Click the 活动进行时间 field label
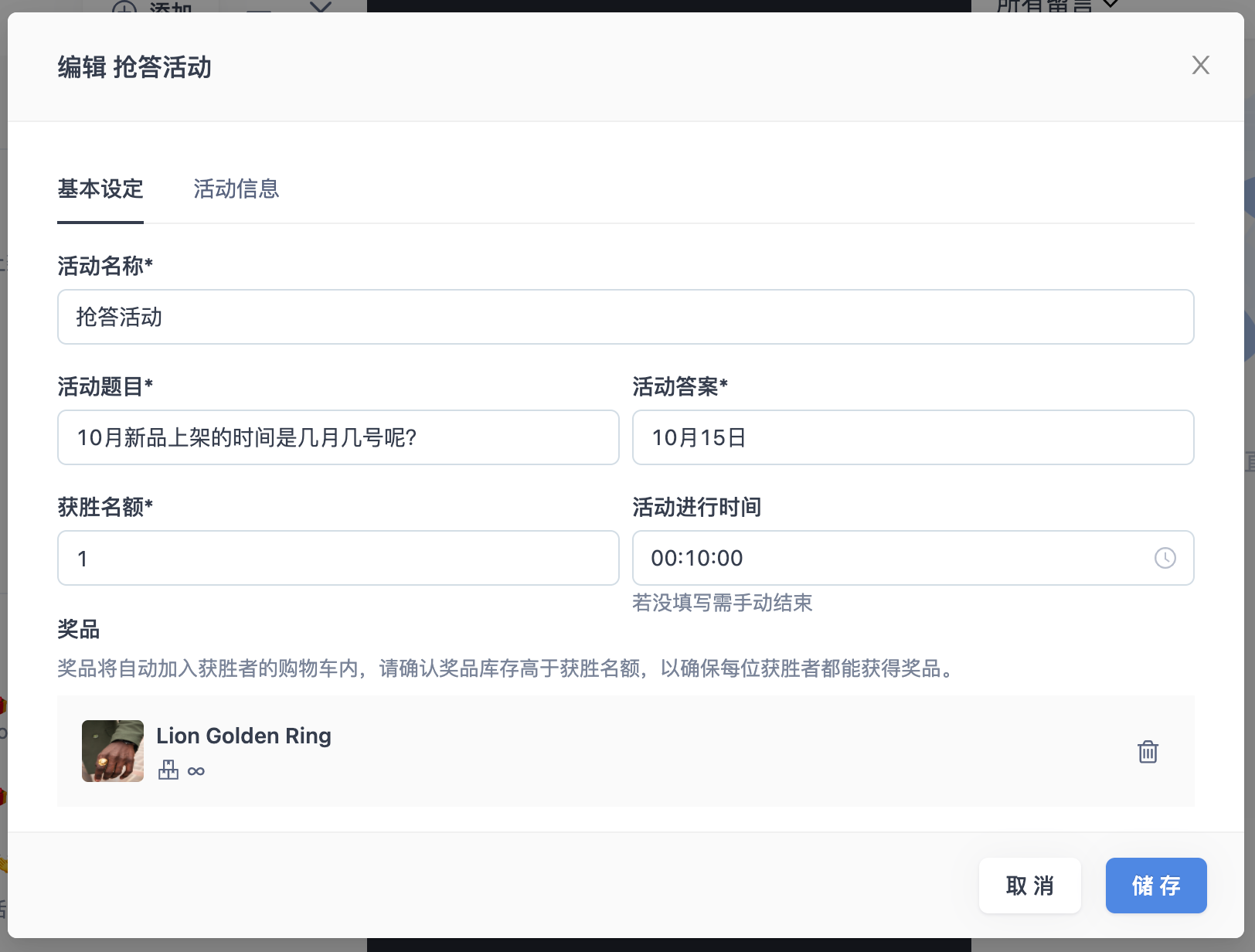The image size is (1255, 952). point(697,507)
